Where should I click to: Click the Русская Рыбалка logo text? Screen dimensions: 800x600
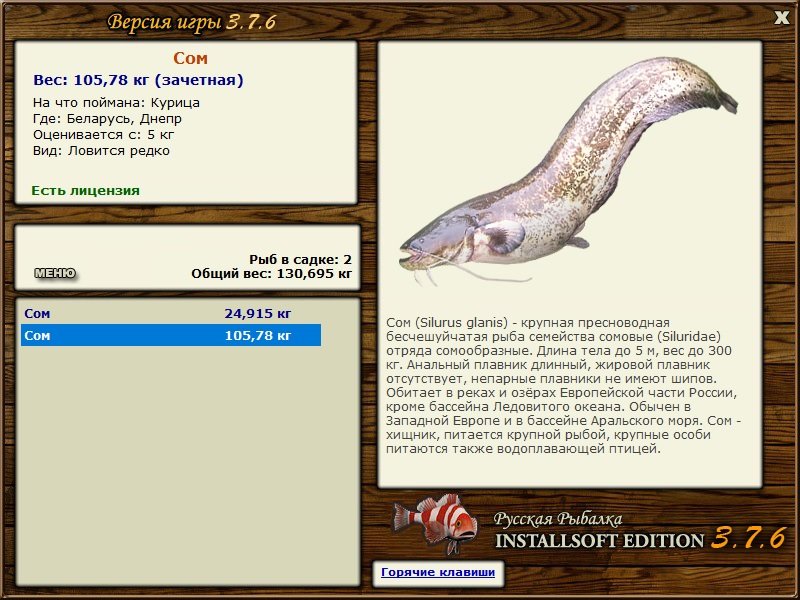558,519
